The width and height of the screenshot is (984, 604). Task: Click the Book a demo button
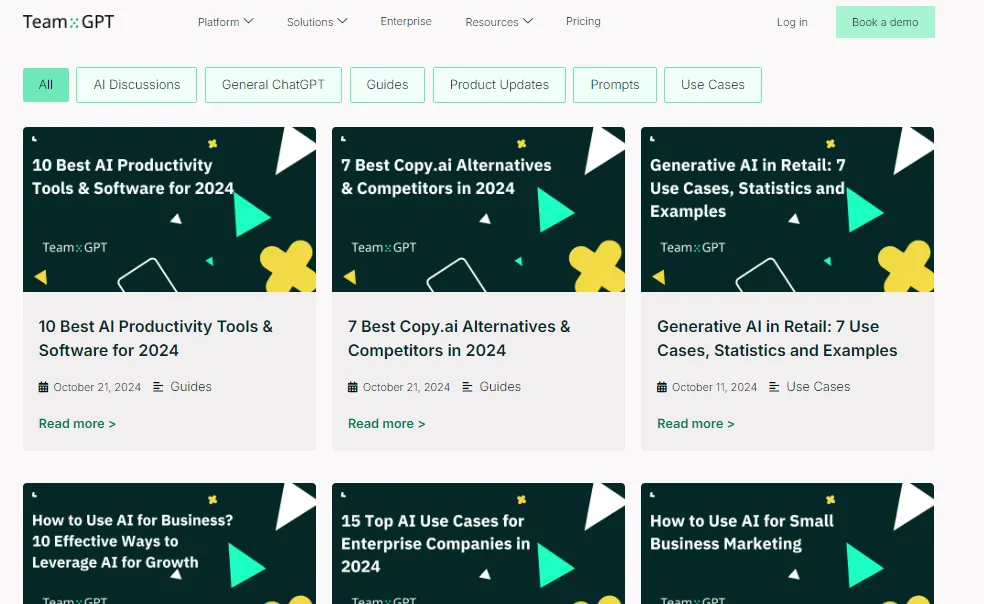coord(885,22)
